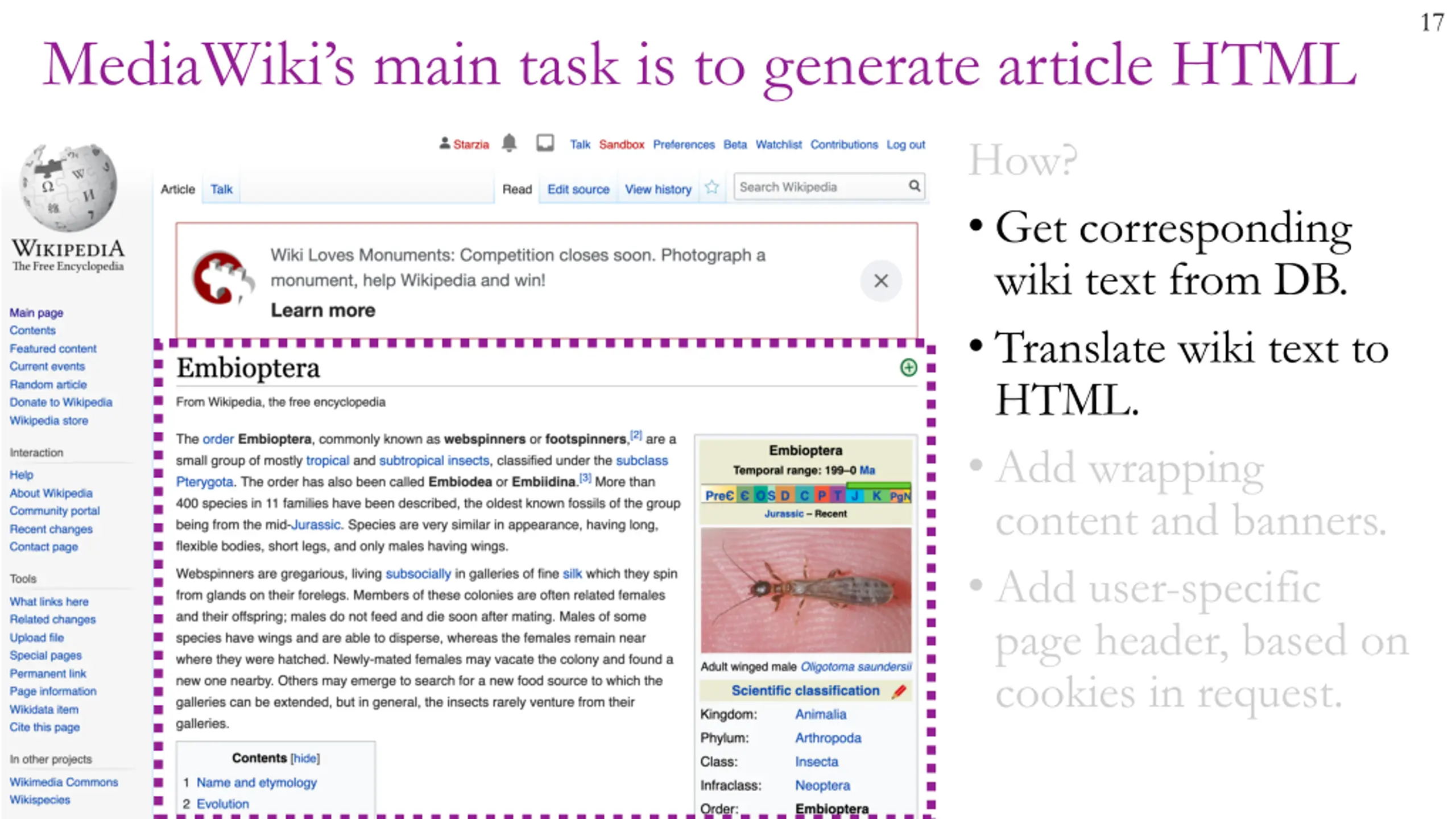The width and height of the screenshot is (1456, 819).
Task: Open the View history tab
Action: (658, 189)
